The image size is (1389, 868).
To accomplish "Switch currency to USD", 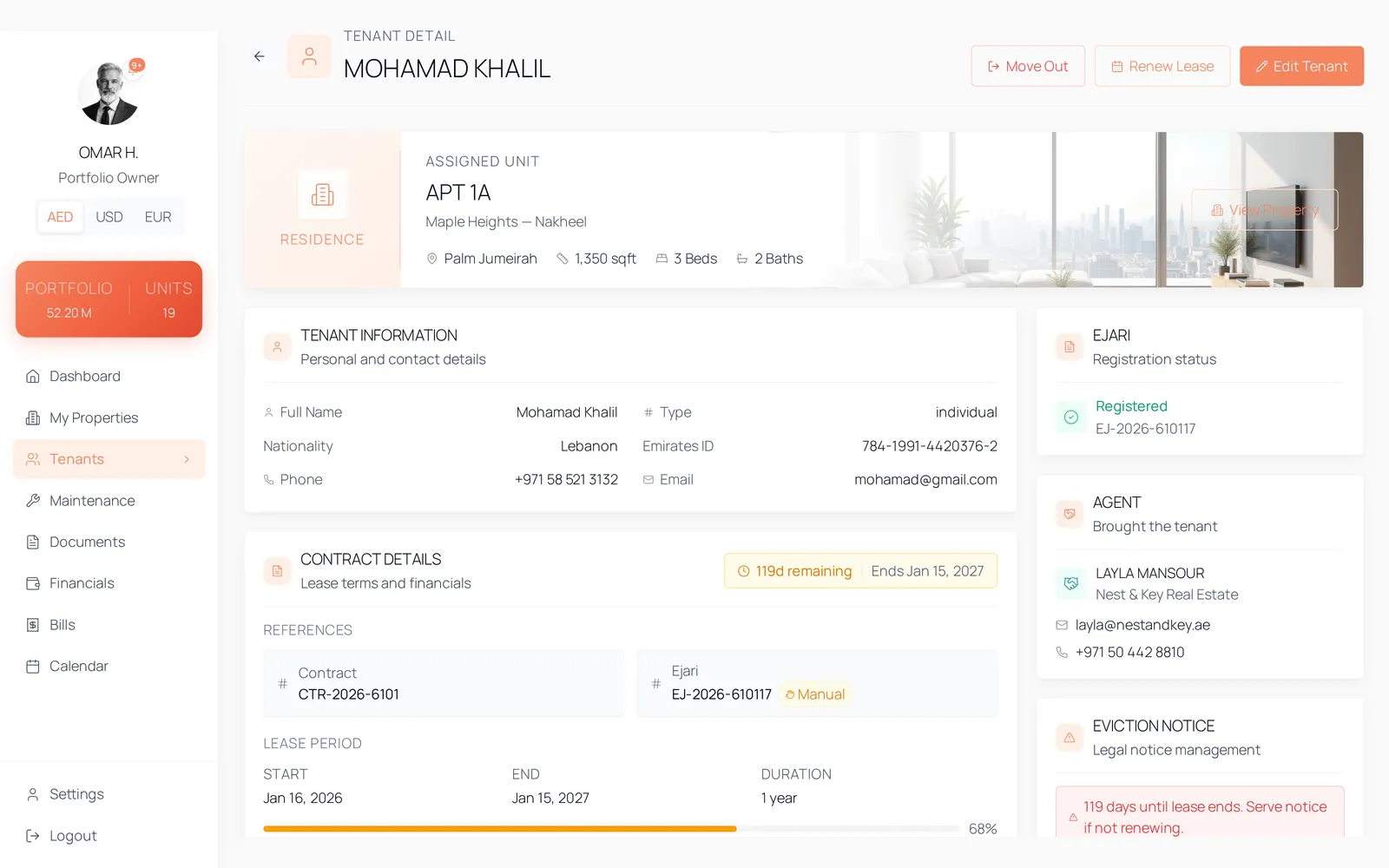I will click(109, 217).
